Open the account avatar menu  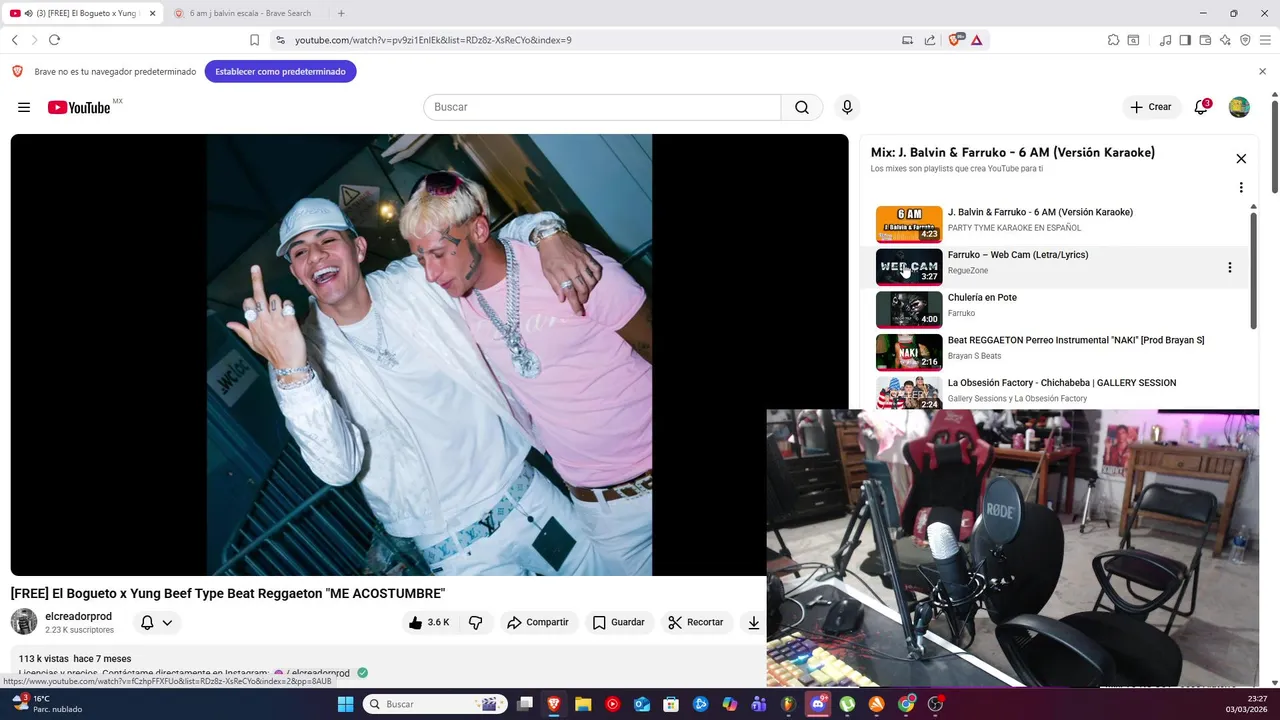click(1239, 107)
